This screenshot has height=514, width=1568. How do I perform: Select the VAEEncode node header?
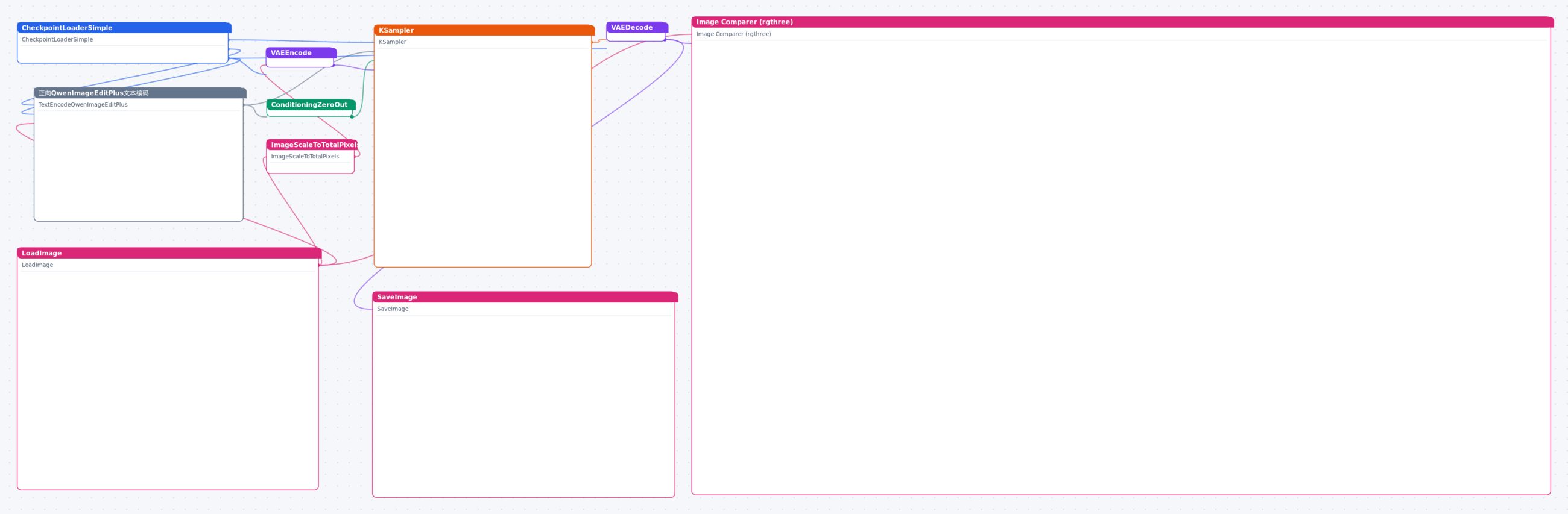302,53
